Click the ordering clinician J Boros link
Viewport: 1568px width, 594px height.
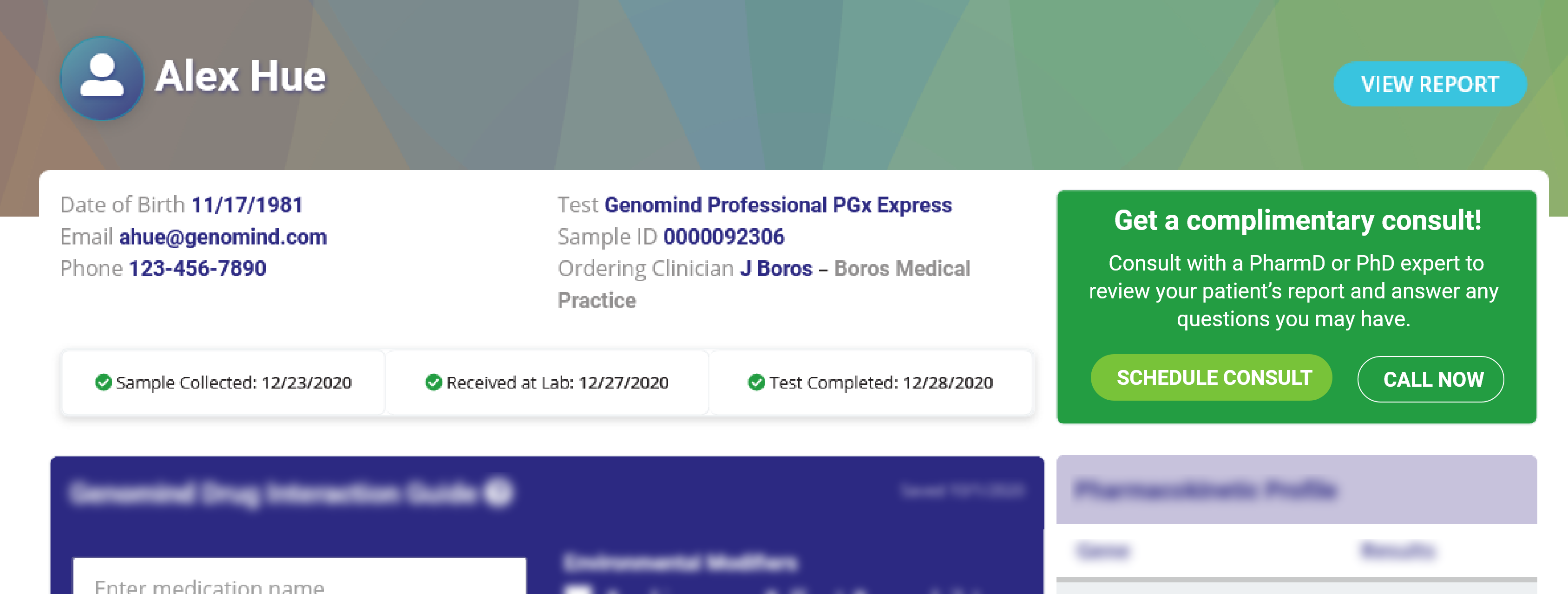point(776,269)
